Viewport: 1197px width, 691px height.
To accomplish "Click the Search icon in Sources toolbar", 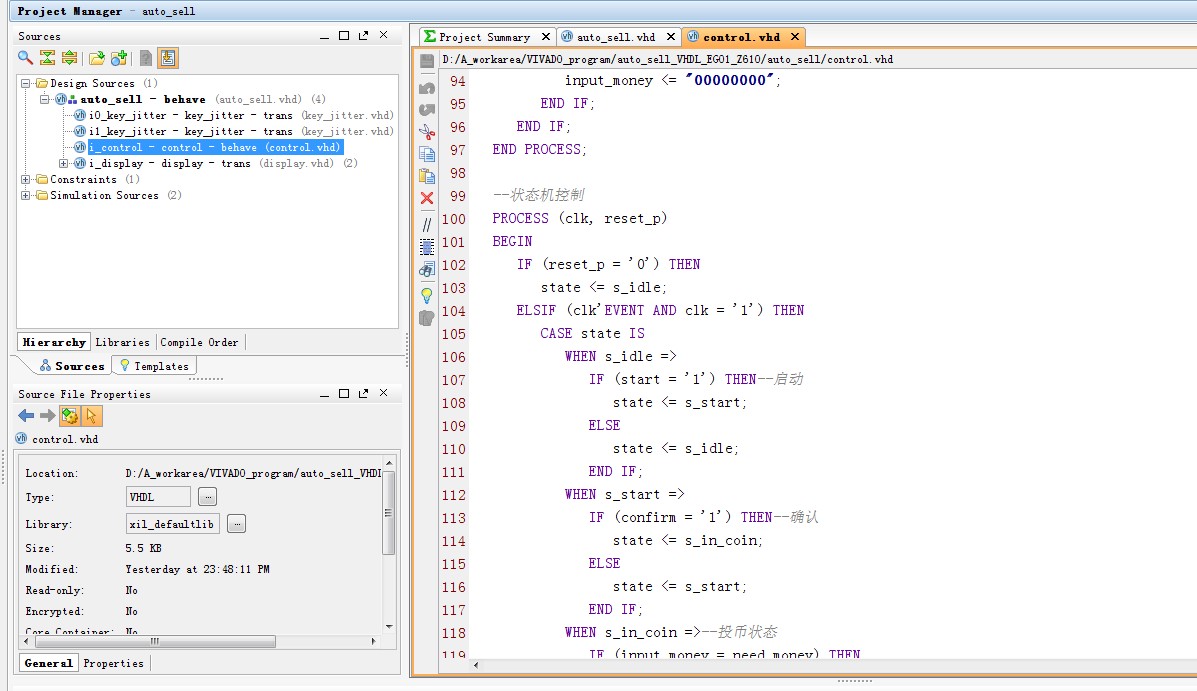I will click(x=26, y=58).
